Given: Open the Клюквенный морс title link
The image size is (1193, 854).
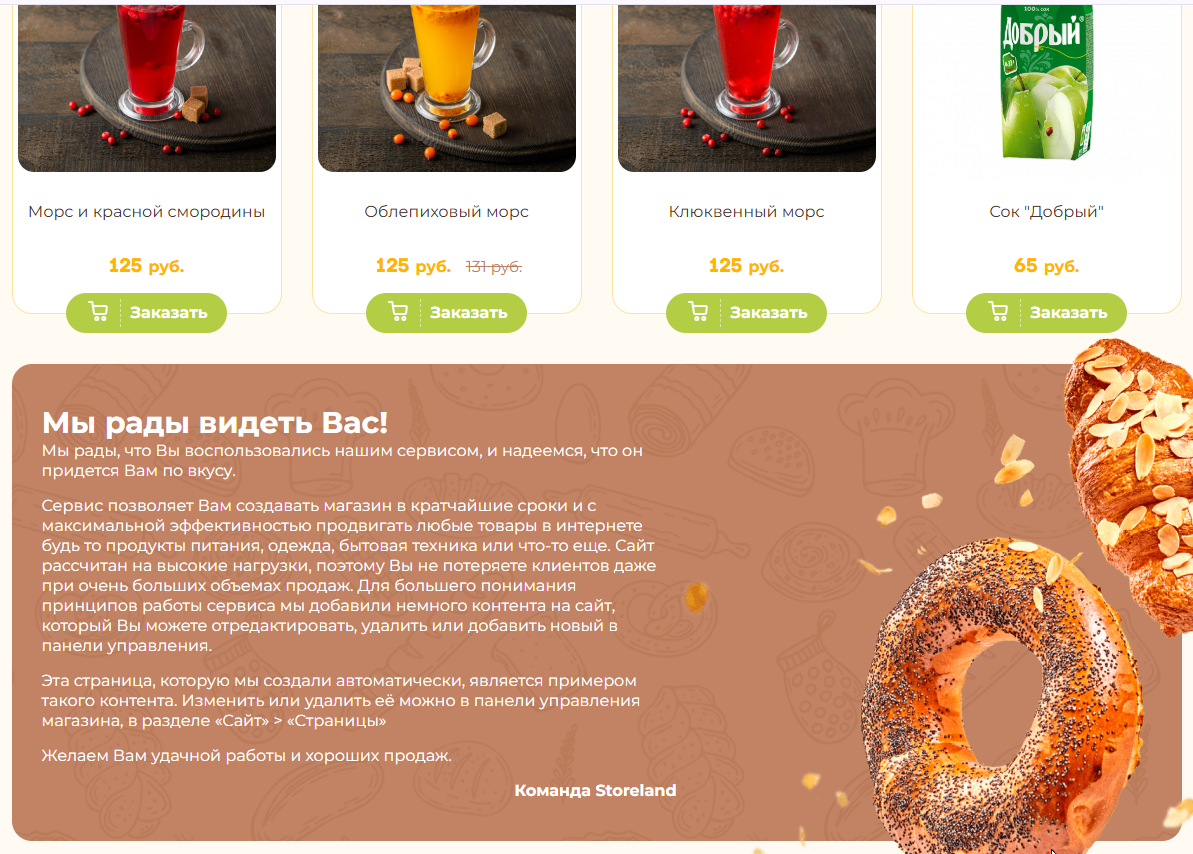Looking at the screenshot, I should pyautogui.click(x=746, y=212).
